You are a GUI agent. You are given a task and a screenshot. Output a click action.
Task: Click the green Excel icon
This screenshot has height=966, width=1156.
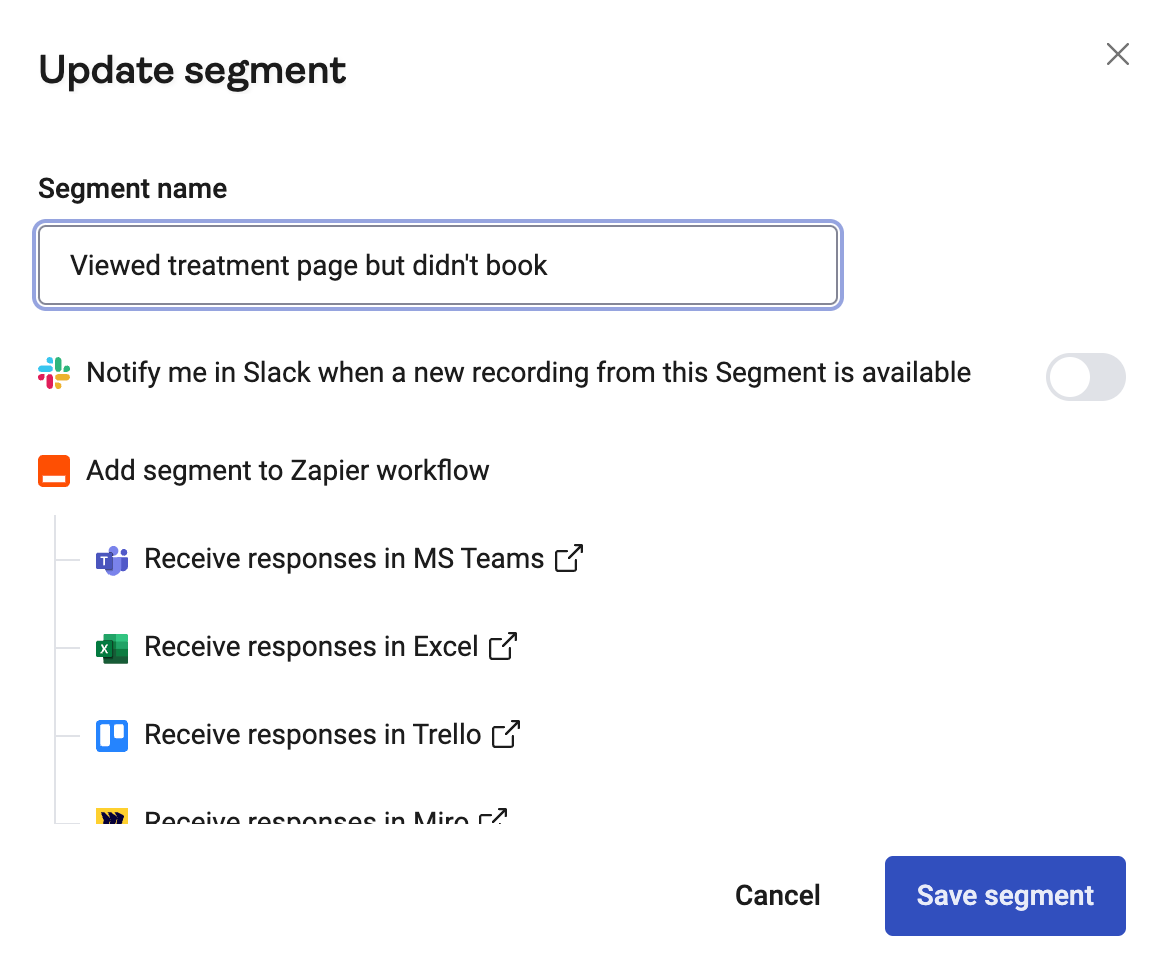[112, 647]
